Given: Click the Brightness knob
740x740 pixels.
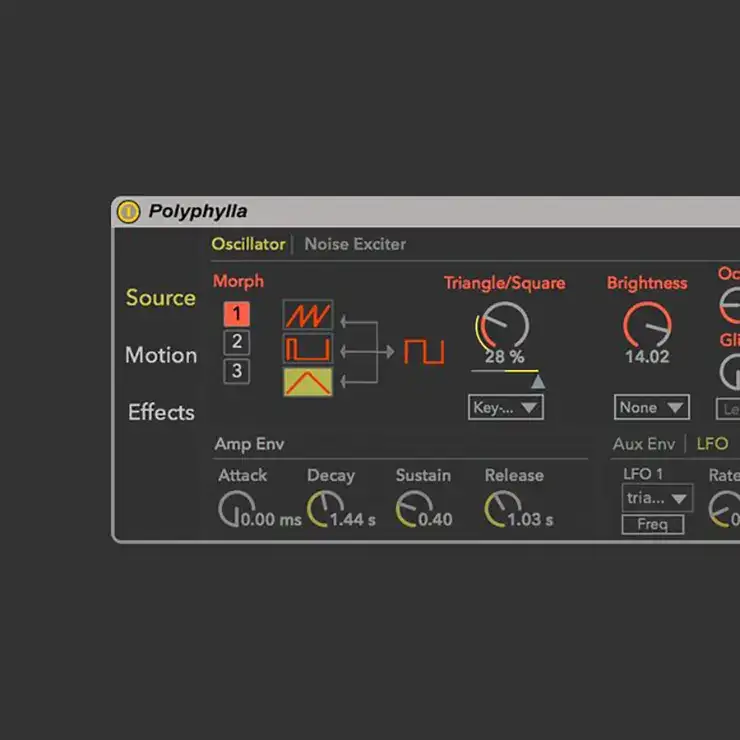Looking at the screenshot, I should (x=647, y=325).
